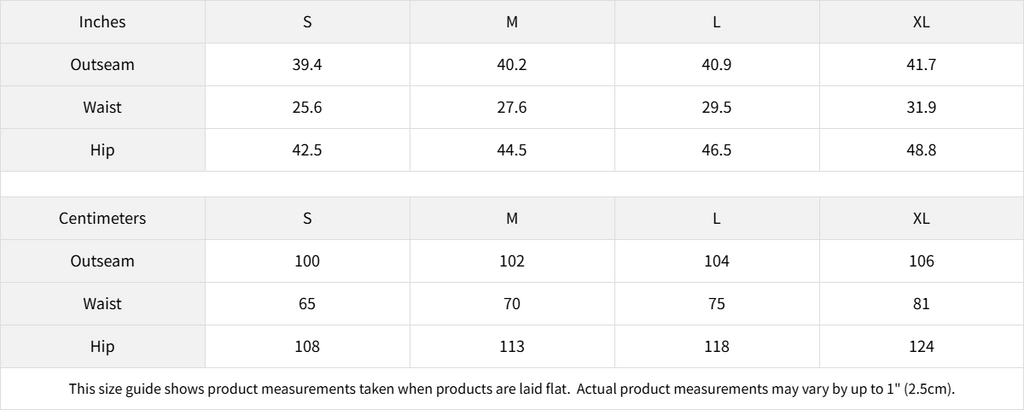
Task: Click the 41.7 outseam measurement
Action: pos(921,65)
